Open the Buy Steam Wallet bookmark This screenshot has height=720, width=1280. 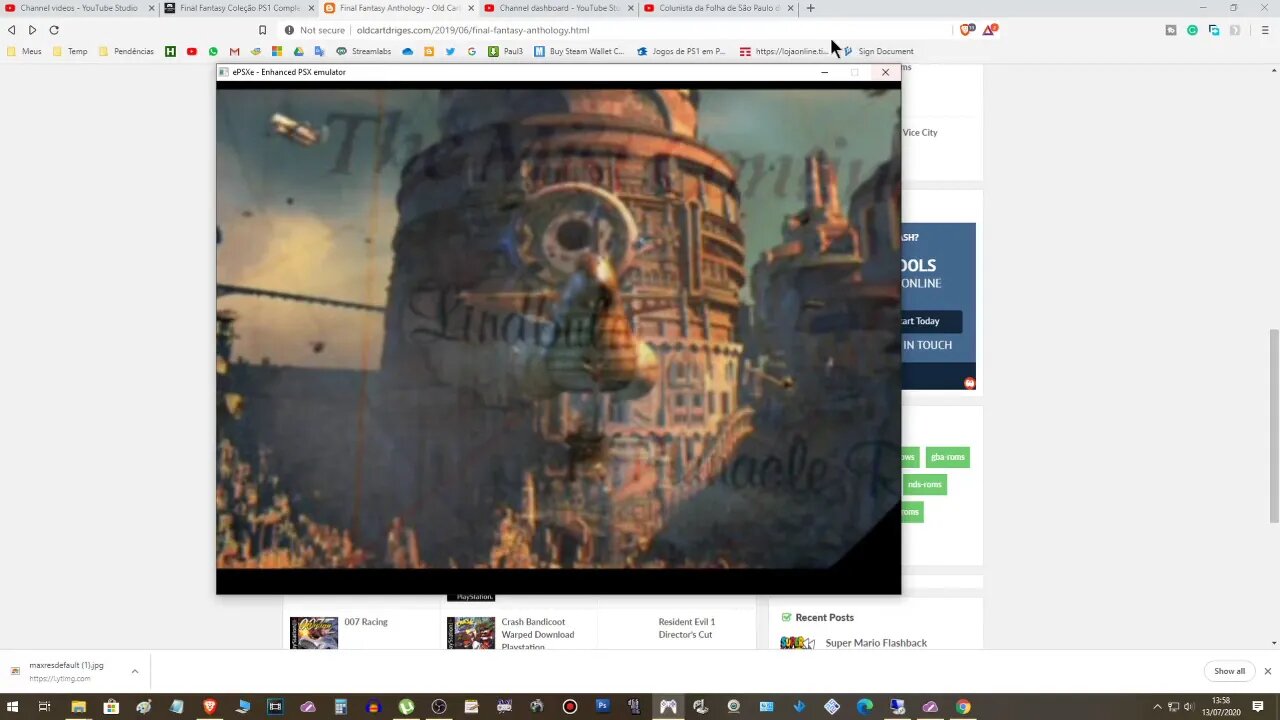point(579,51)
